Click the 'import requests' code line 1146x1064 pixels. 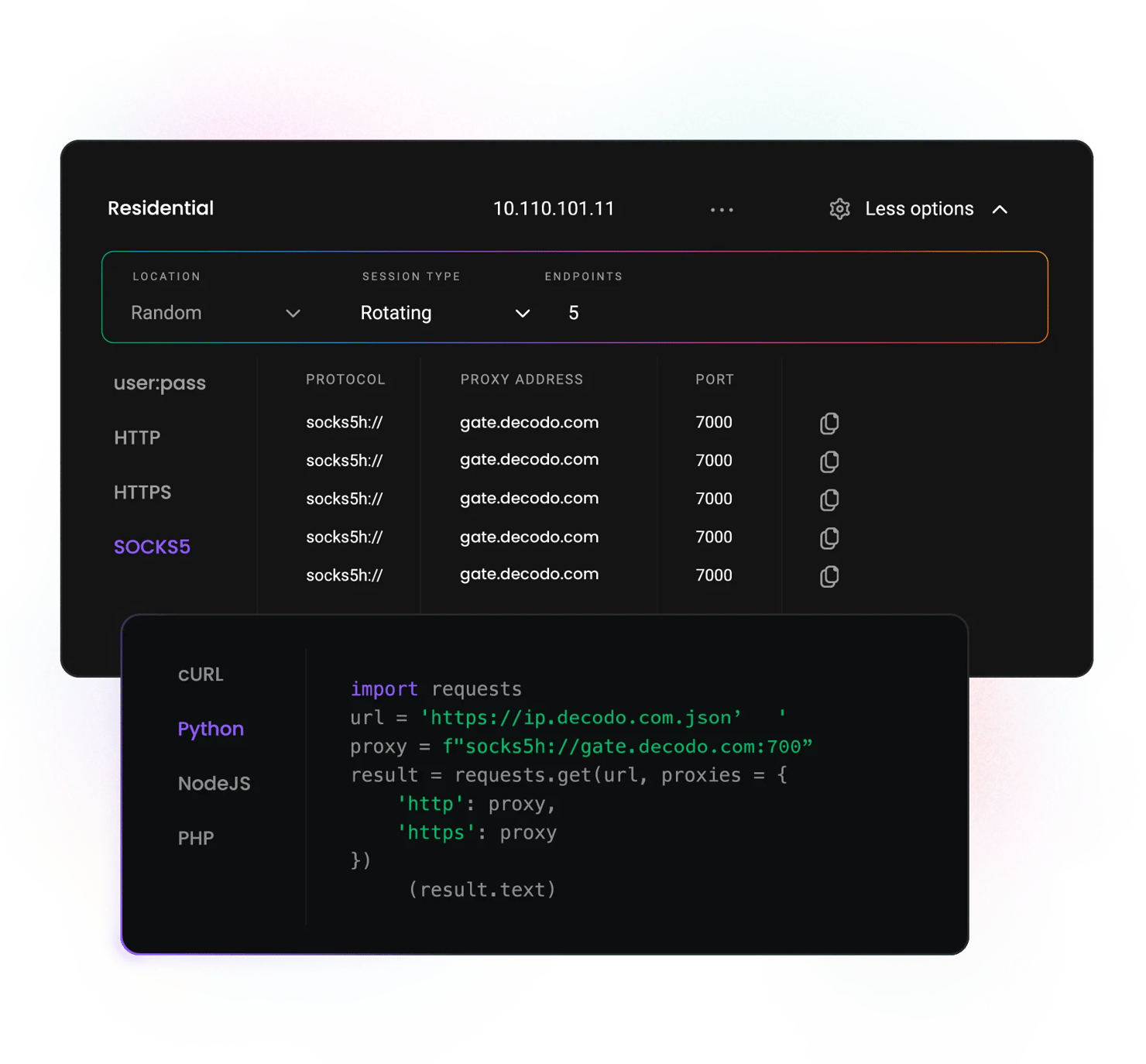pyautogui.click(x=436, y=689)
